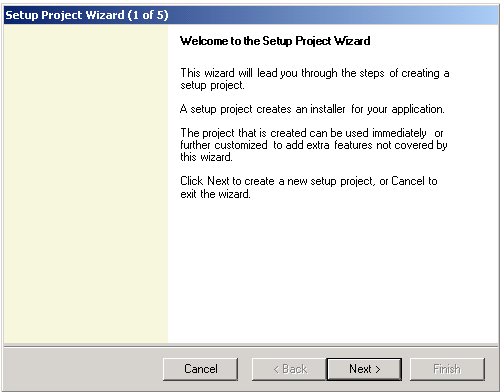Screen dimensions: 504x392
Task: Select the 'creates an installer' sentence
Action: [x=312, y=109]
